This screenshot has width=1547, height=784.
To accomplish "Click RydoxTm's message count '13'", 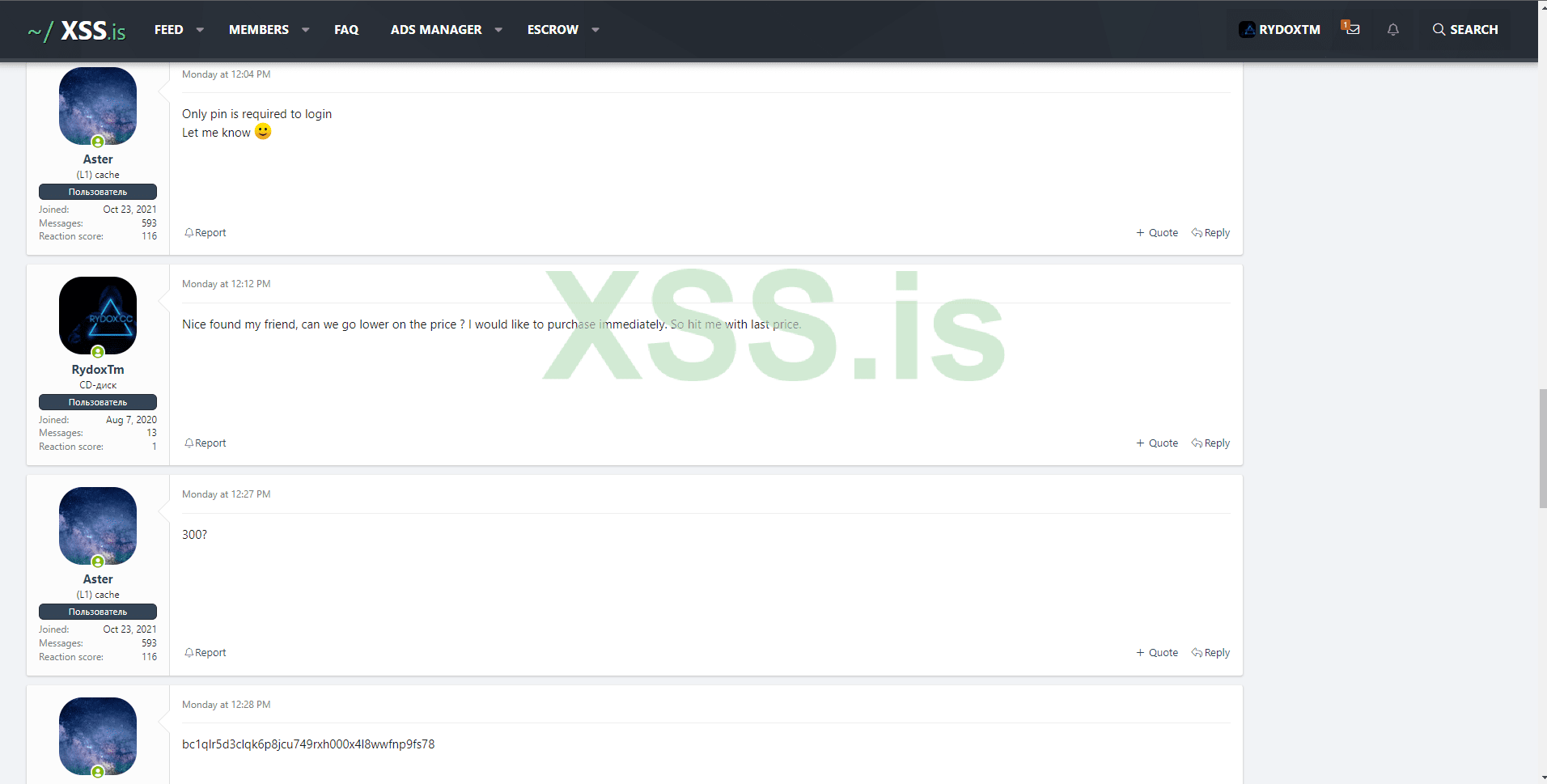I will [152, 433].
